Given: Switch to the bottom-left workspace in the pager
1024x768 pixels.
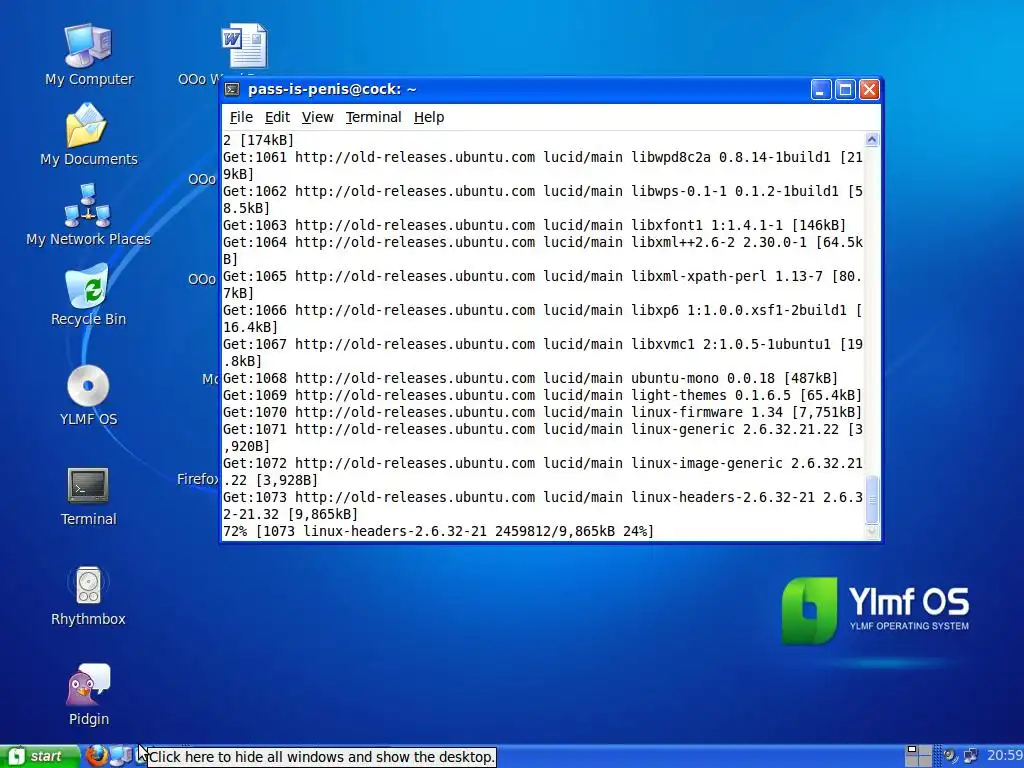Looking at the screenshot, I should [912, 761].
